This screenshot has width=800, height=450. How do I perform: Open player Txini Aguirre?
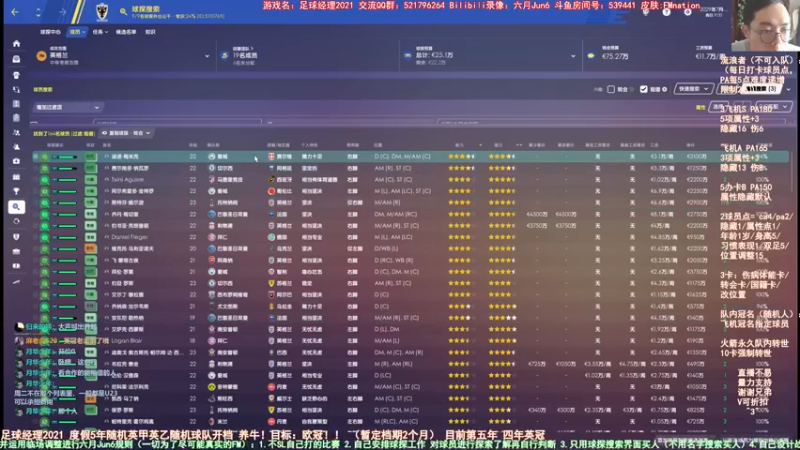tap(128, 180)
